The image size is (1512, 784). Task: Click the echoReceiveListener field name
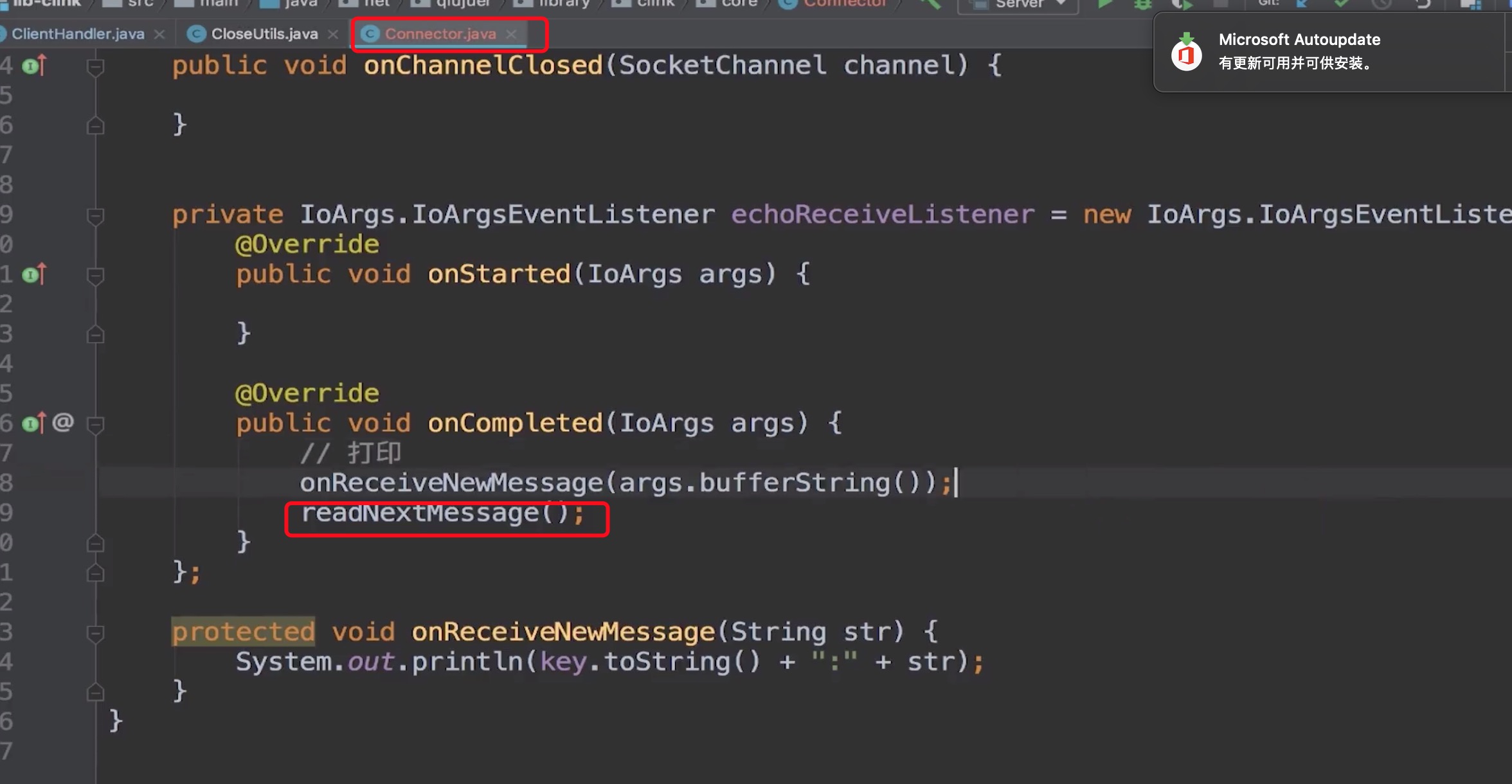883,215
